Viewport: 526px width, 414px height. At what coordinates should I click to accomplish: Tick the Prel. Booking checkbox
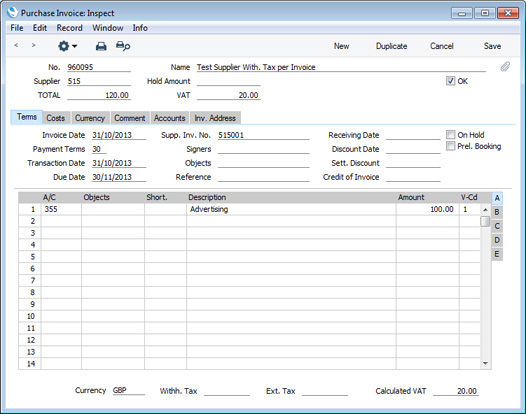[450, 146]
